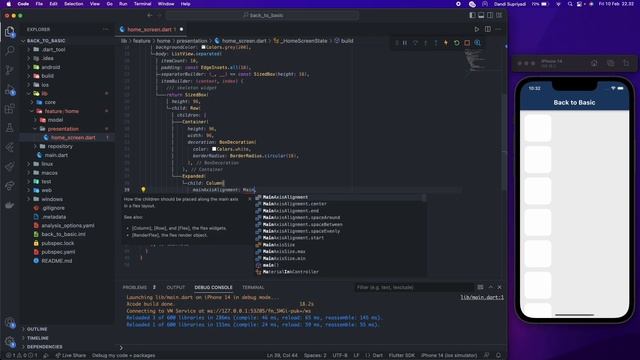The width and height of the screenshot is (640, 360).
Task: Click the lightbulb code action icon
Action: (x=143, y=190)
